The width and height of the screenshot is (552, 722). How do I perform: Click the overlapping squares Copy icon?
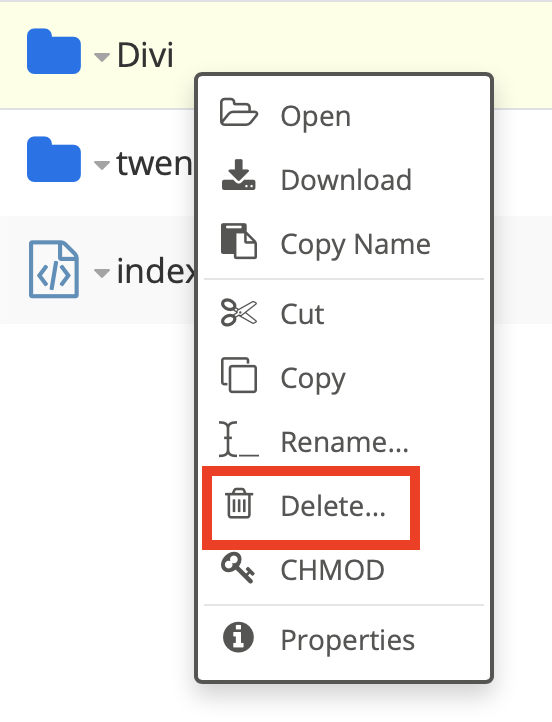[x=238, y=375]
